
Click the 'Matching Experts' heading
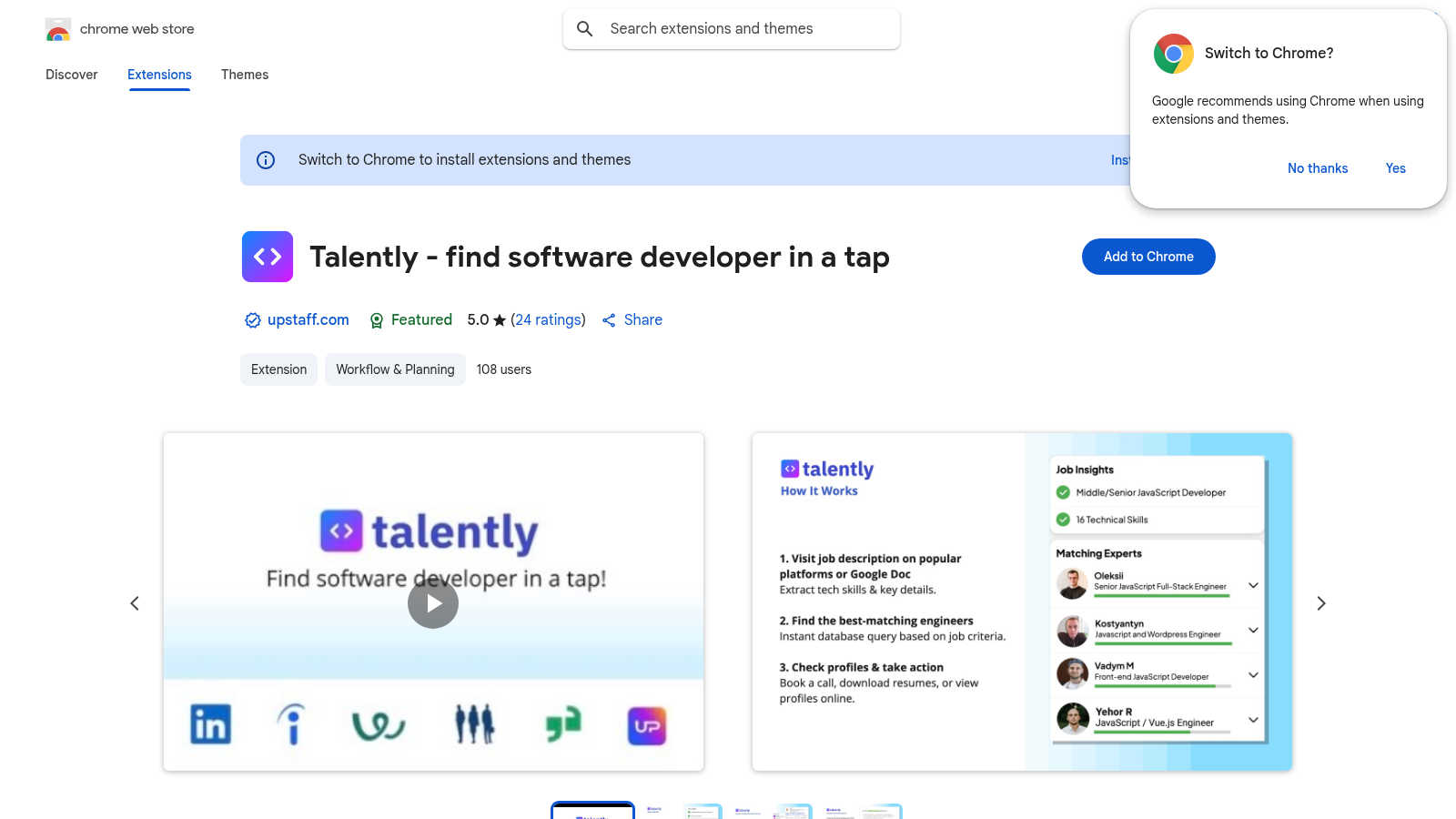pyautogui.click(x=1098, y=553)
